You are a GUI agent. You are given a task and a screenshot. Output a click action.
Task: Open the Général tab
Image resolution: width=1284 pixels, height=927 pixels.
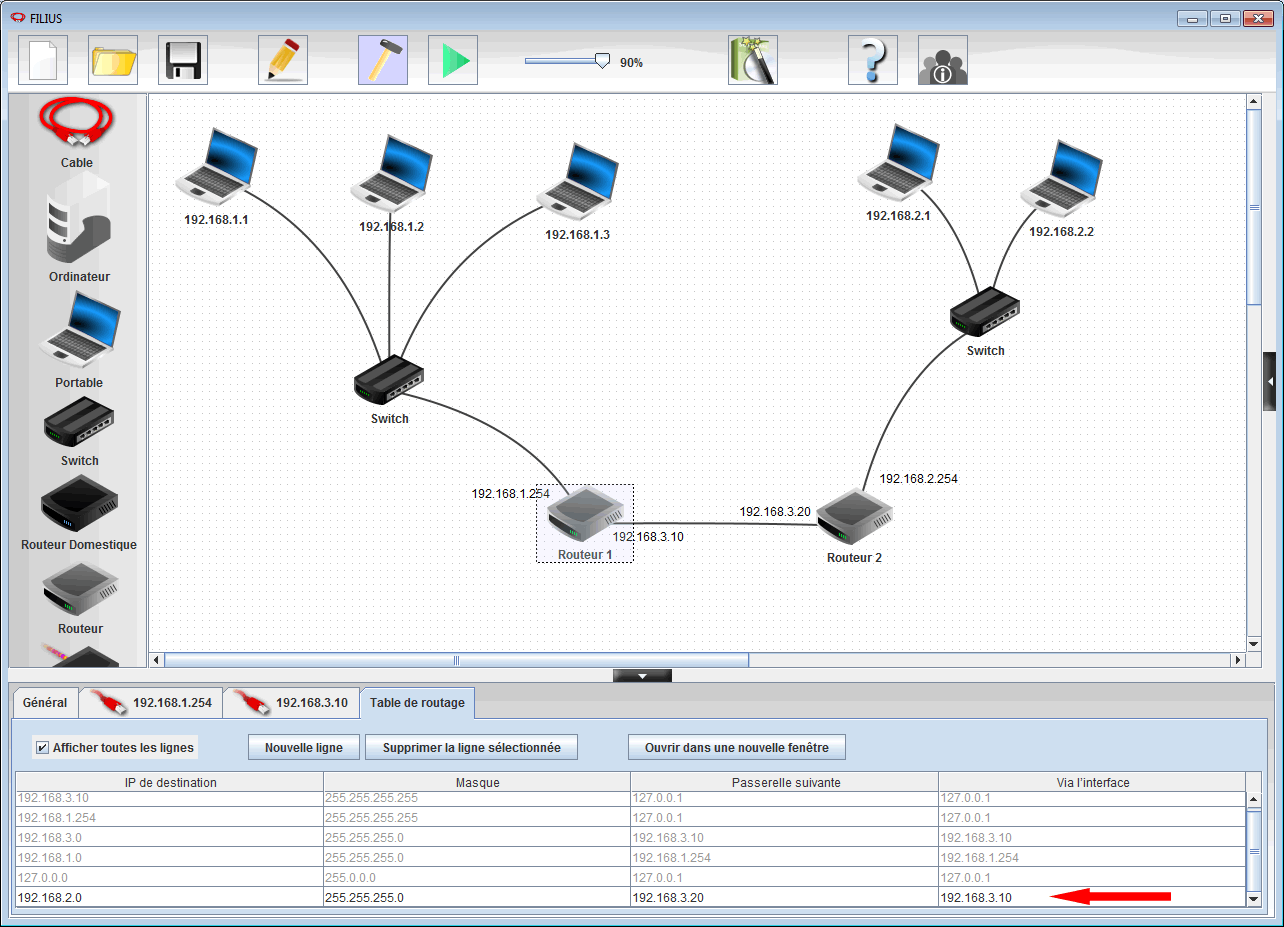pyautogui.click(x=45, y=703)
